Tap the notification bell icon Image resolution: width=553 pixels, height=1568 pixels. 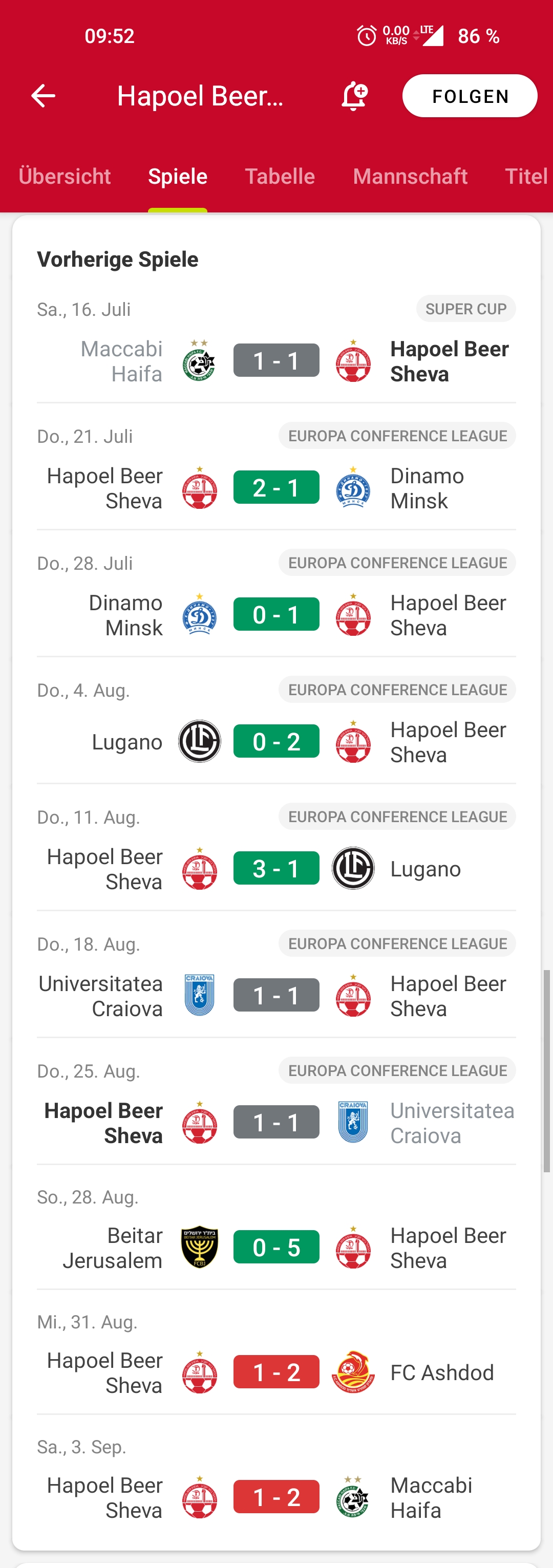[x=354, y=96]
